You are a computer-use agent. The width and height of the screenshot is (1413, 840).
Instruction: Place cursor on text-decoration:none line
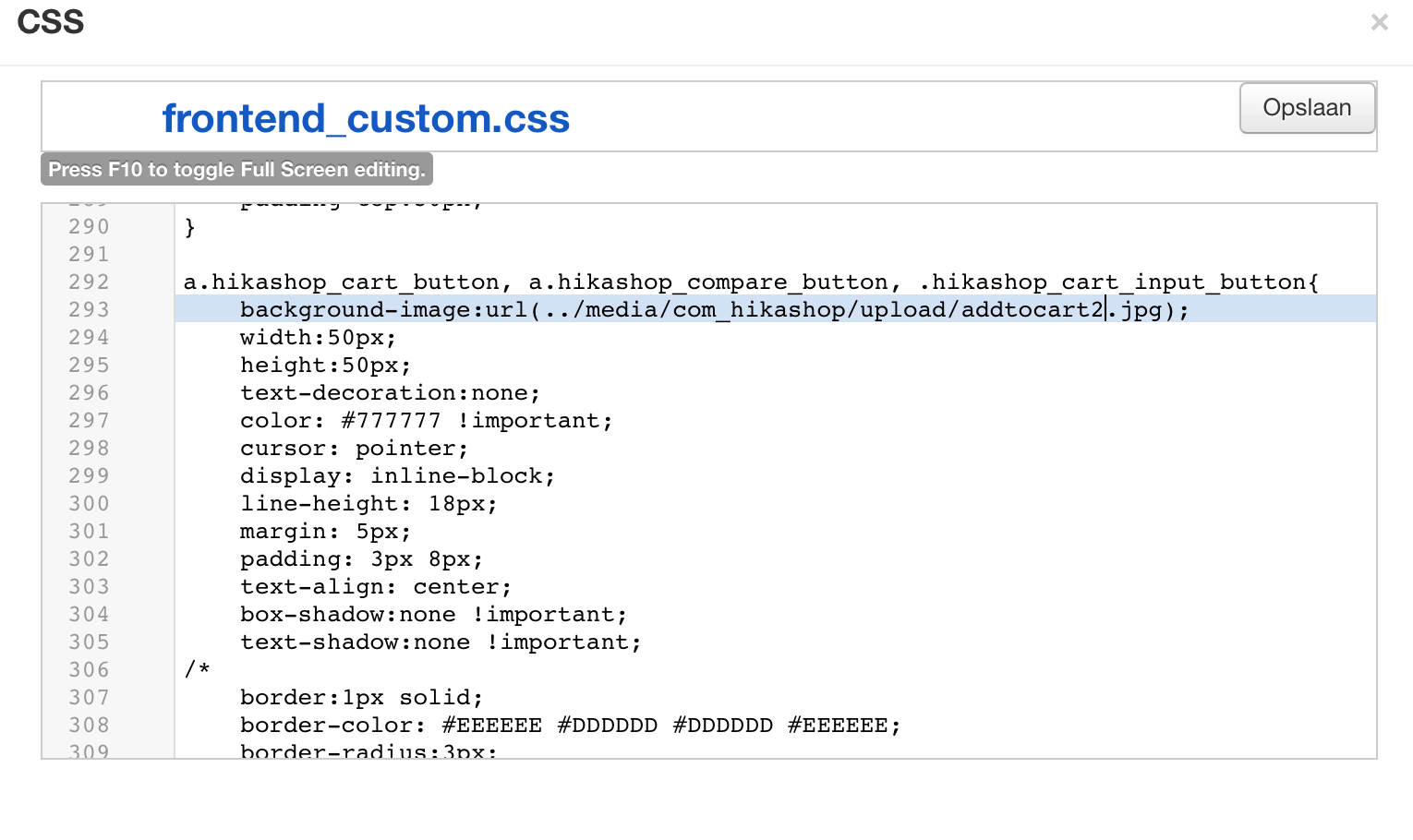pos(390,392)
